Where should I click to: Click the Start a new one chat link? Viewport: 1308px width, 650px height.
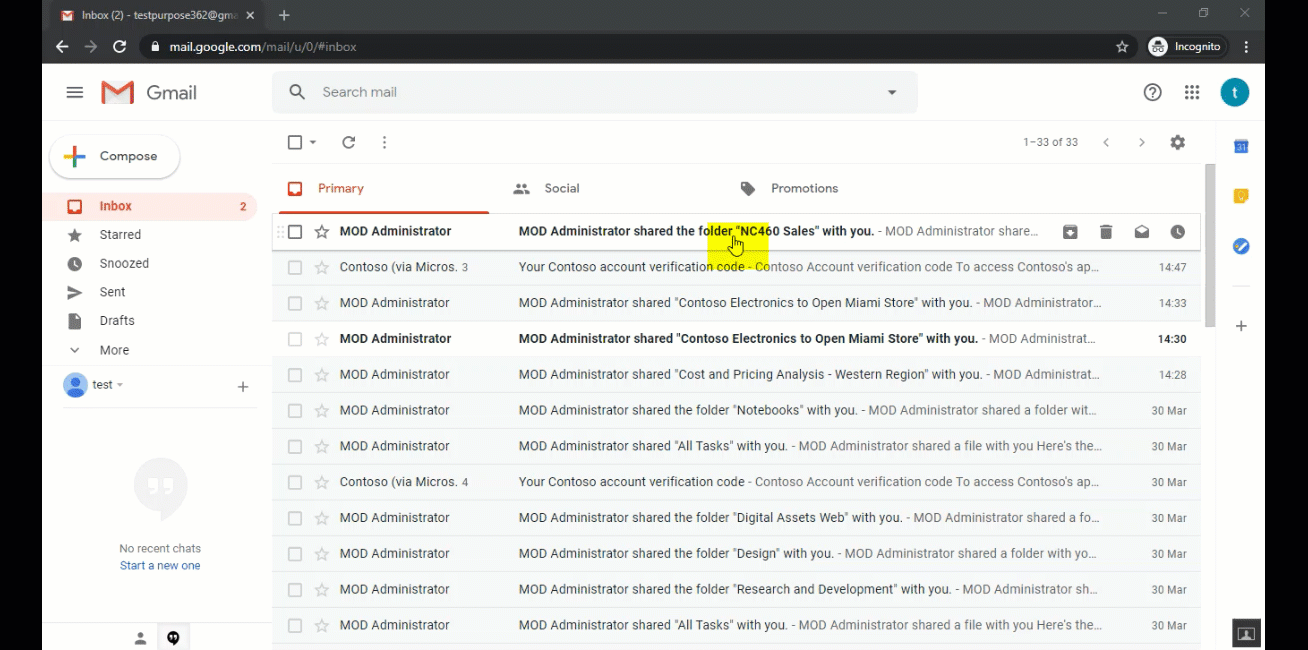160,566
